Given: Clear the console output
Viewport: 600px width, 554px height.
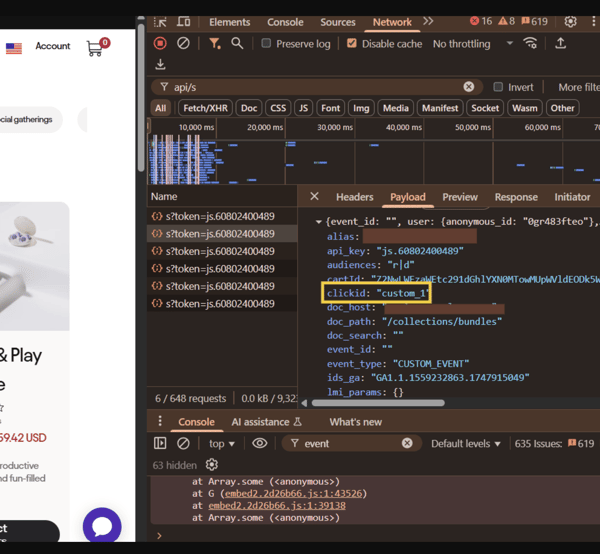Looking at the screenshot, I should [x=183, y=443].
